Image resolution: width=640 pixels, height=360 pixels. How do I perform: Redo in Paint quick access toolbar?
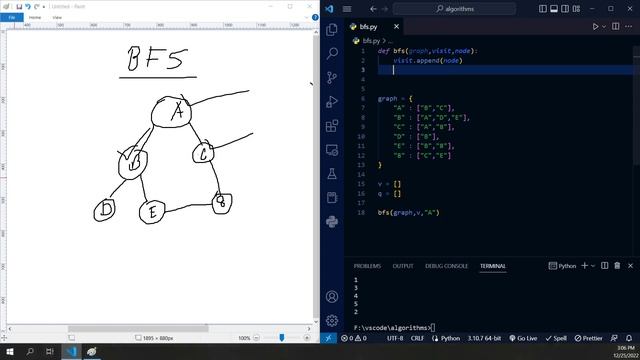37,7
